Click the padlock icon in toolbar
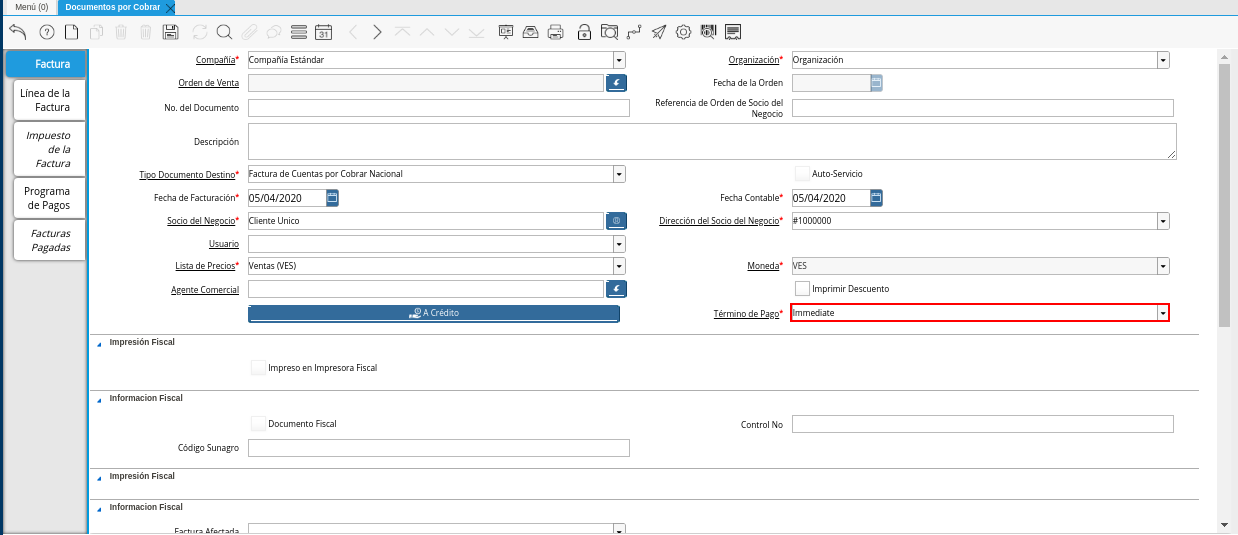1238x535 pixels. click(x=585, y=32)
